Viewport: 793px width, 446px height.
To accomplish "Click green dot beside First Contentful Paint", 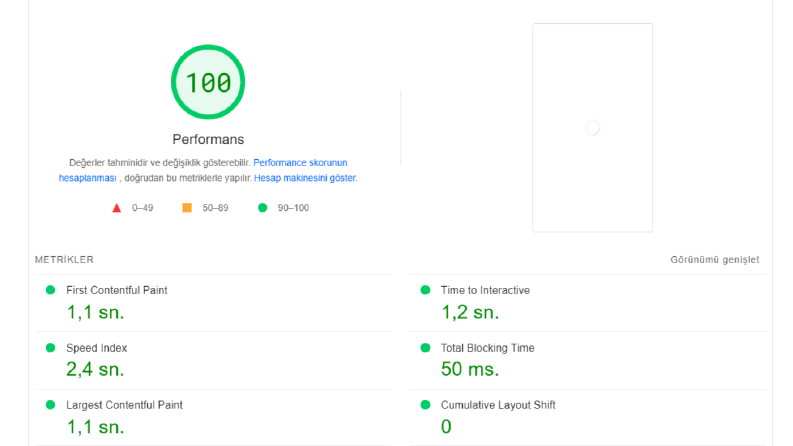I will [50, 290].
